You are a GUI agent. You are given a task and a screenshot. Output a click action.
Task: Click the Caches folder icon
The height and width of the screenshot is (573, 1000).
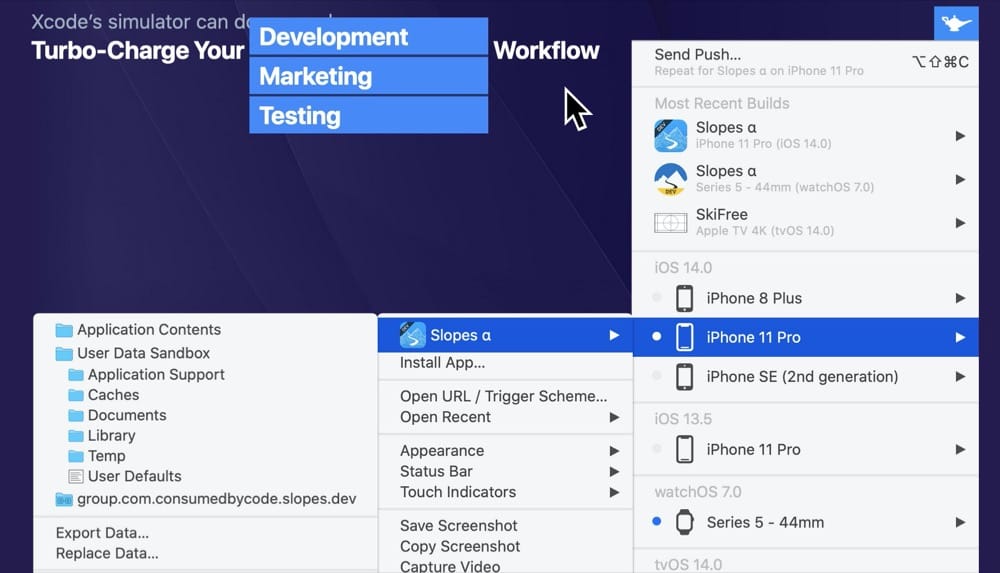click(76, 395)
